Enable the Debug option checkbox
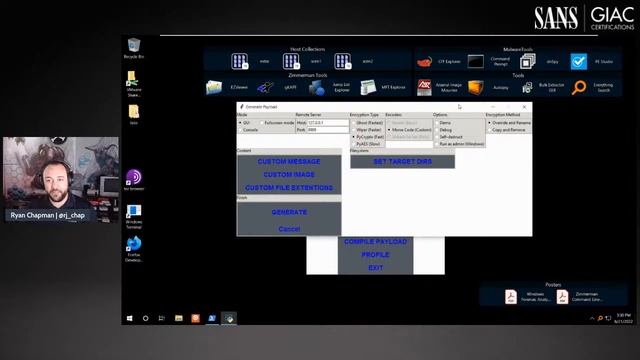This screenshot has height=360, width=640. 437,130
